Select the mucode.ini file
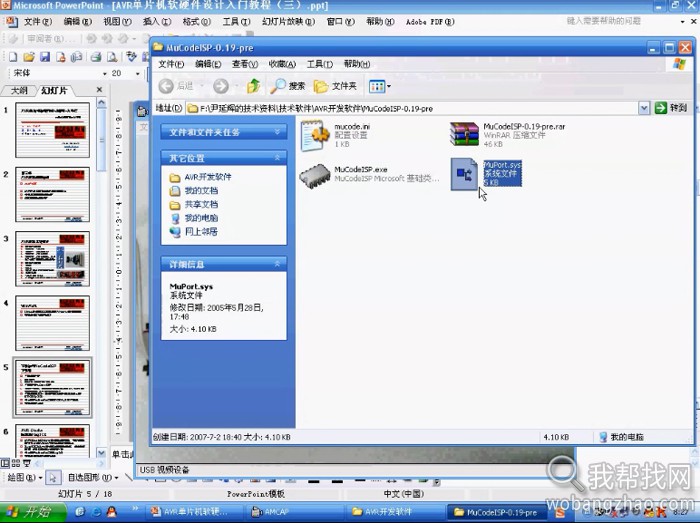 pos(336,135)
